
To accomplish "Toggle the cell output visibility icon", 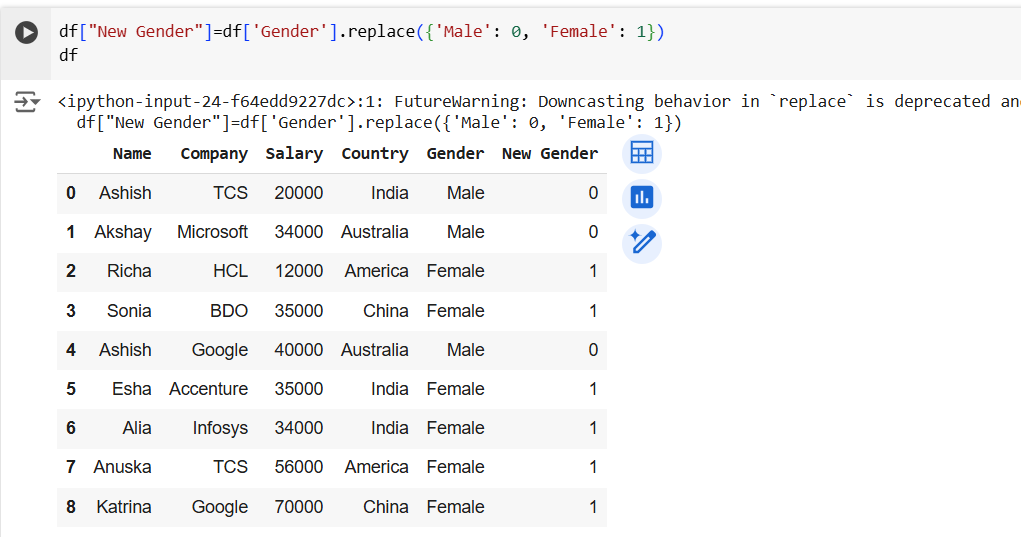I will click(x=27, y=102).
